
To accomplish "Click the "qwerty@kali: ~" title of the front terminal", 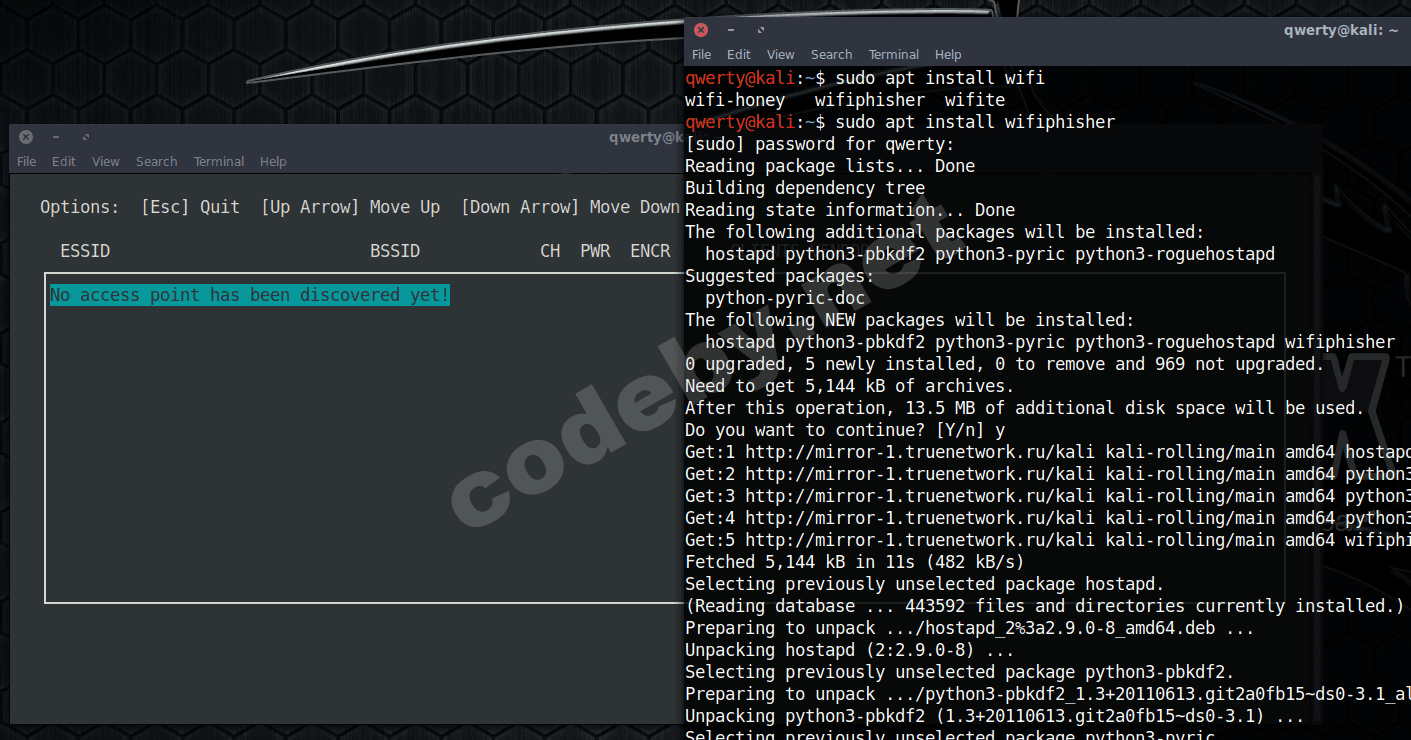I will tap(1341, 31).
